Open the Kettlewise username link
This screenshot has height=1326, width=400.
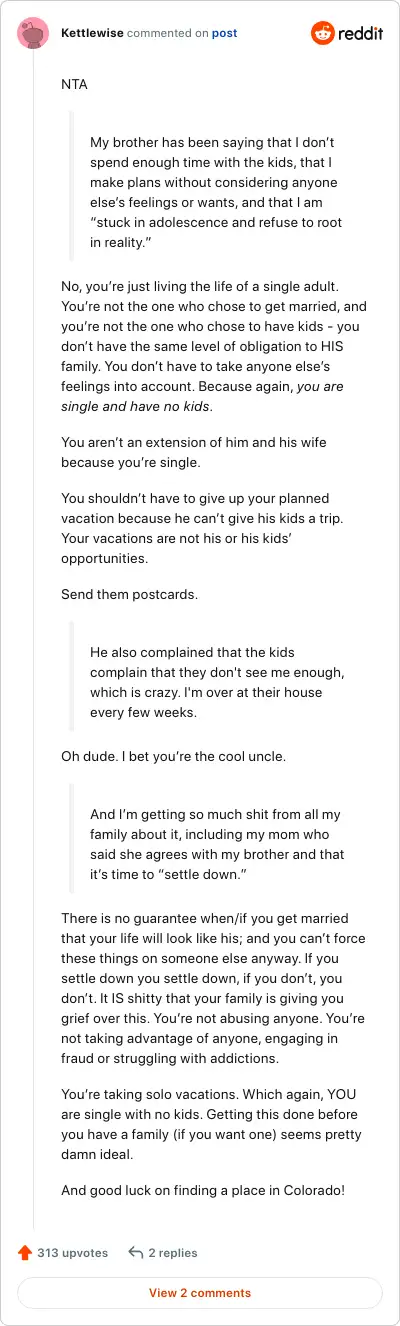(93, 33)
